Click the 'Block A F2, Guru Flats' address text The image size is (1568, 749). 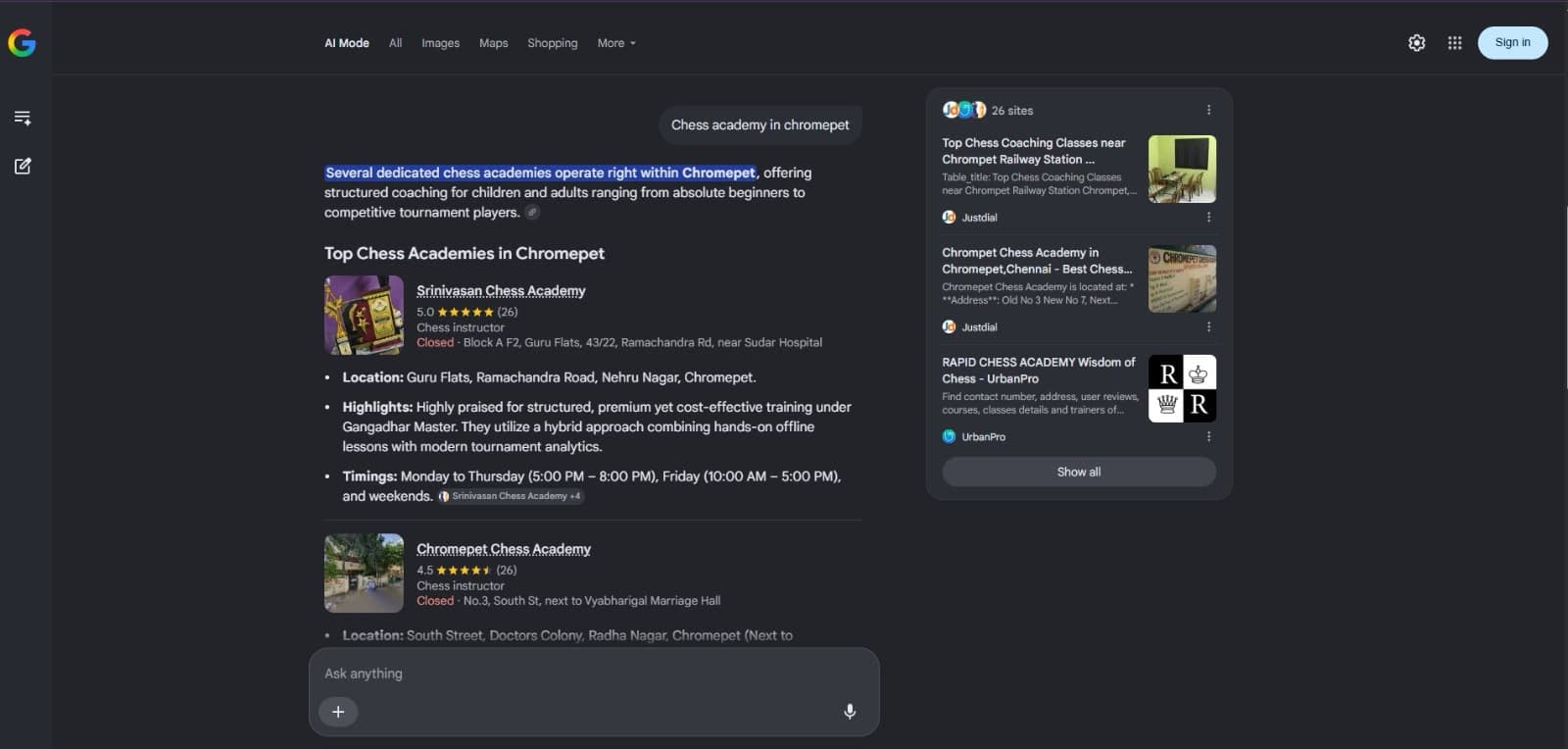(x=642, y=342)
